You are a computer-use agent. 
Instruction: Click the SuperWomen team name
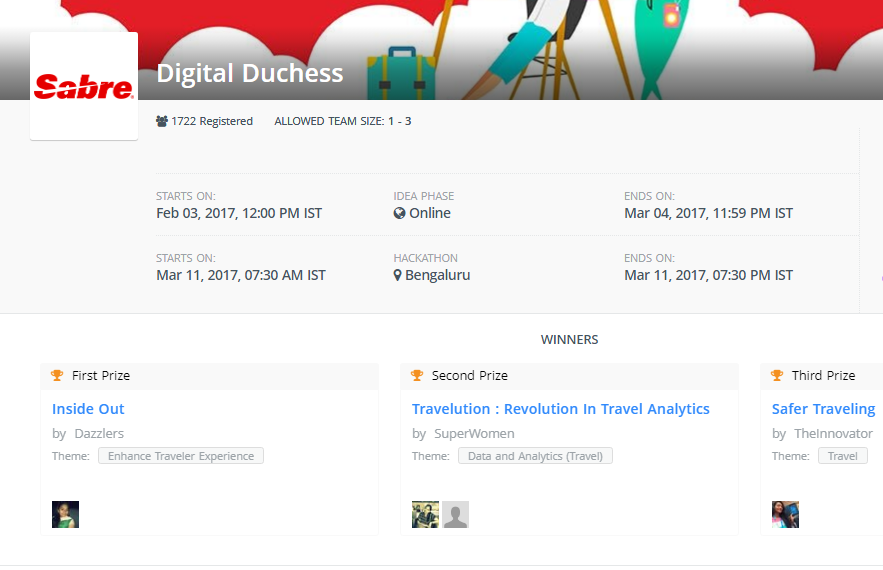(474, 434)
